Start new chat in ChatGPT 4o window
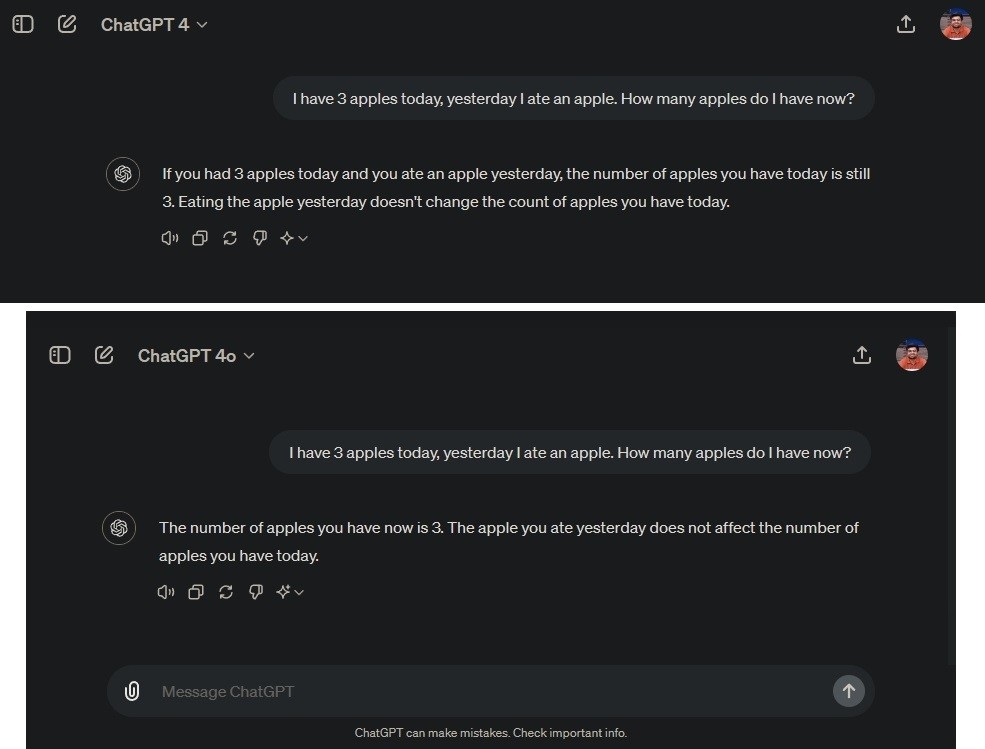The height and width of the screenshot is (749, 985). coord(104,355)
